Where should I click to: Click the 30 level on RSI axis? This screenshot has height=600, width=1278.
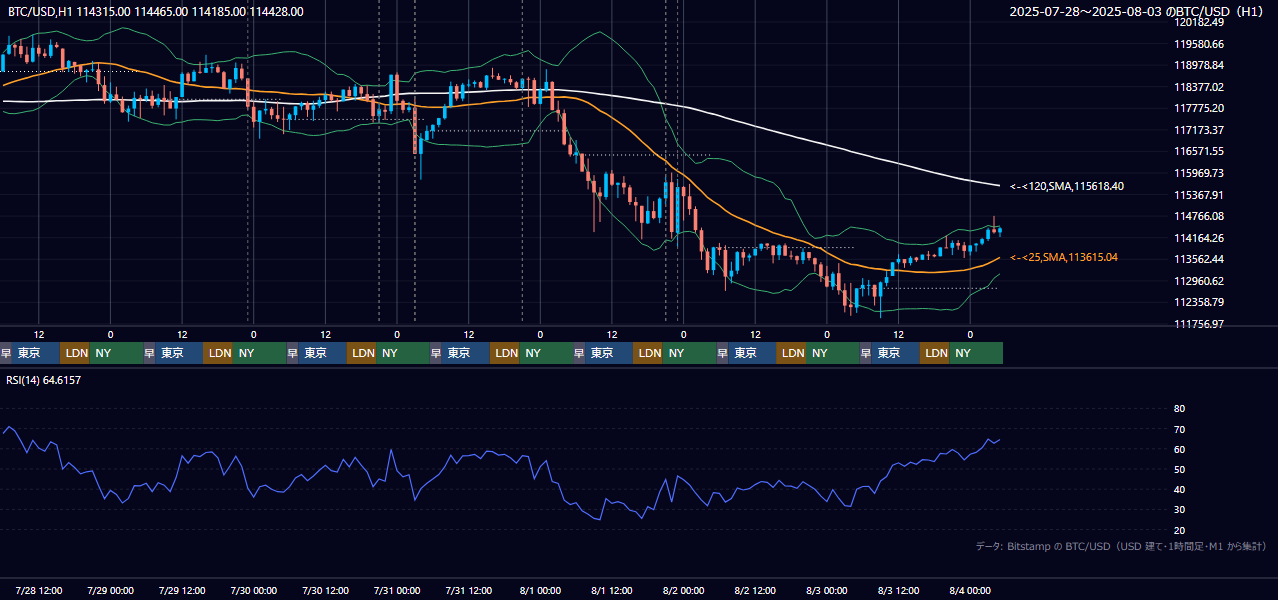click(1179, 510)
